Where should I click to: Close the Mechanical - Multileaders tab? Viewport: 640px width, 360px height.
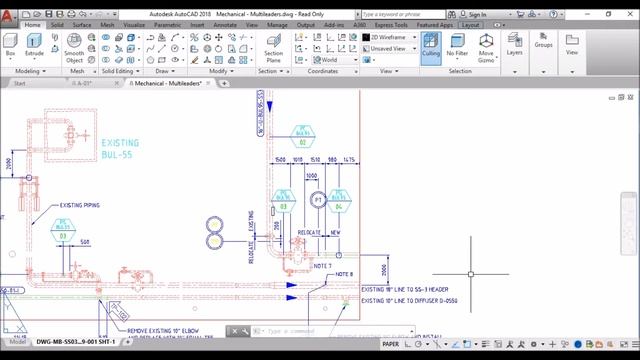[208, 83]
